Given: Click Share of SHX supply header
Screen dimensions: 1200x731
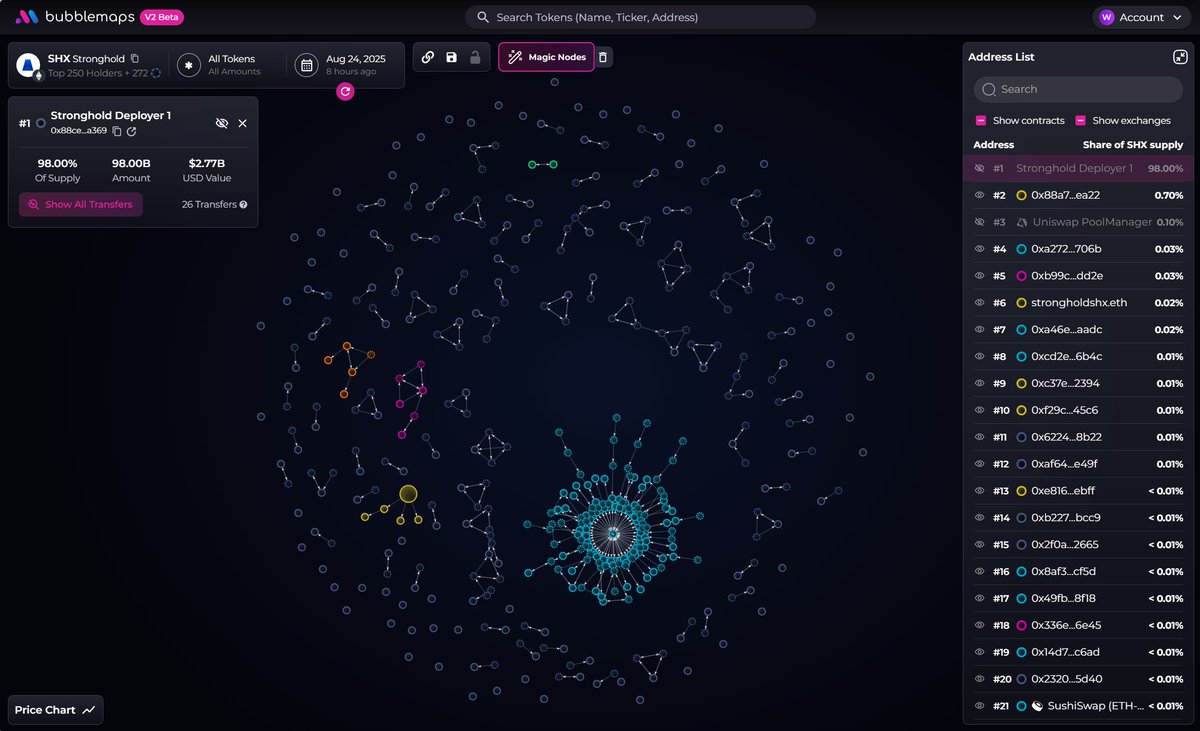Looking at the screenshot, I should point(1133,145).
